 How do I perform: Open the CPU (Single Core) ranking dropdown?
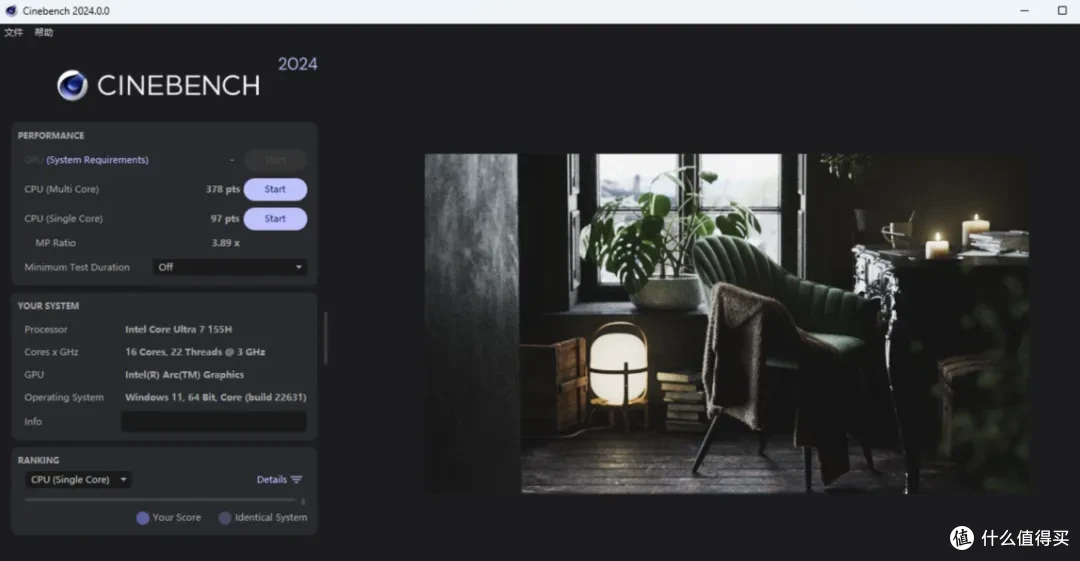78,480
